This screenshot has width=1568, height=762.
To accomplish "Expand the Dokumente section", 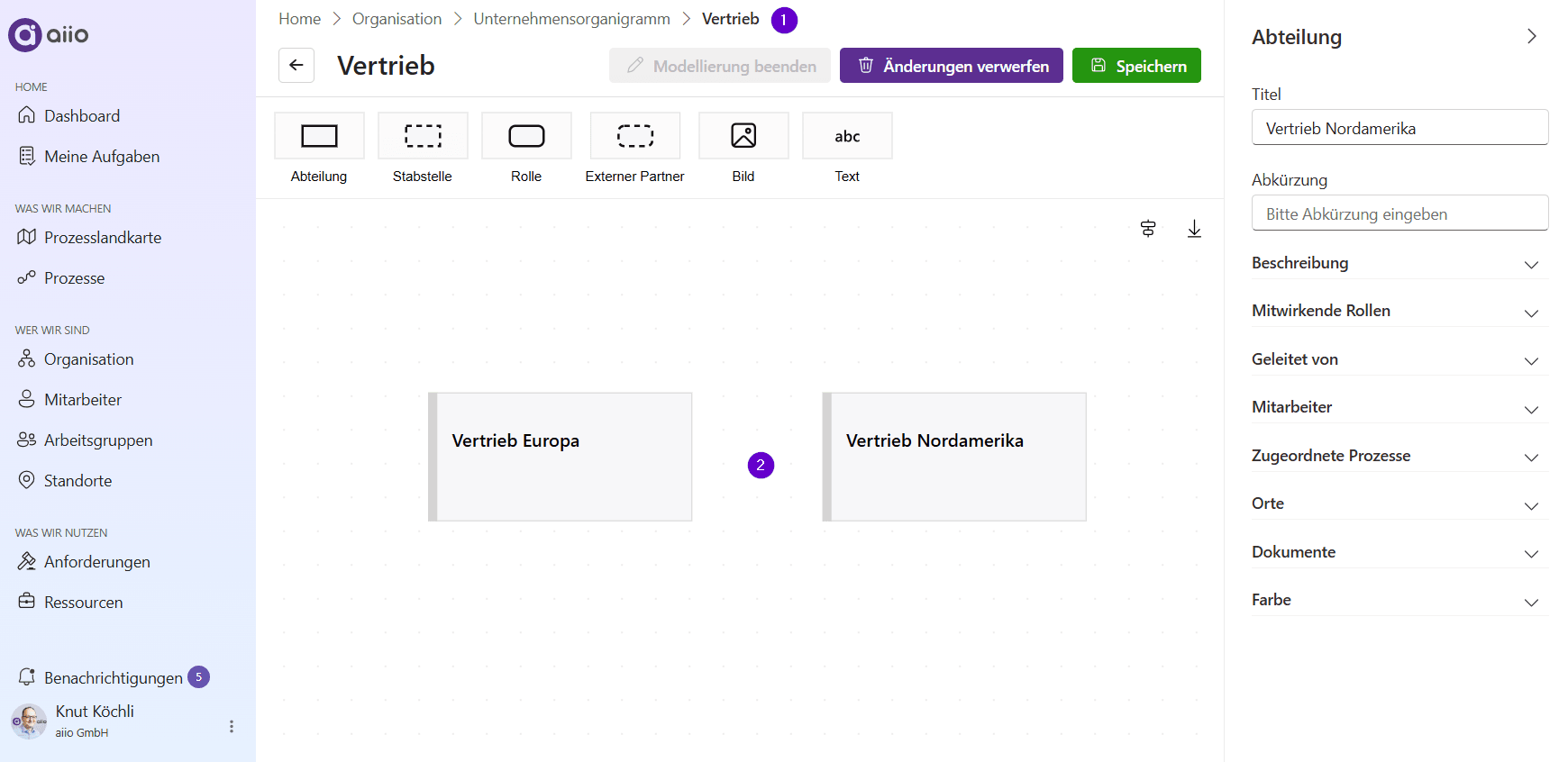I will point(1399,552).
